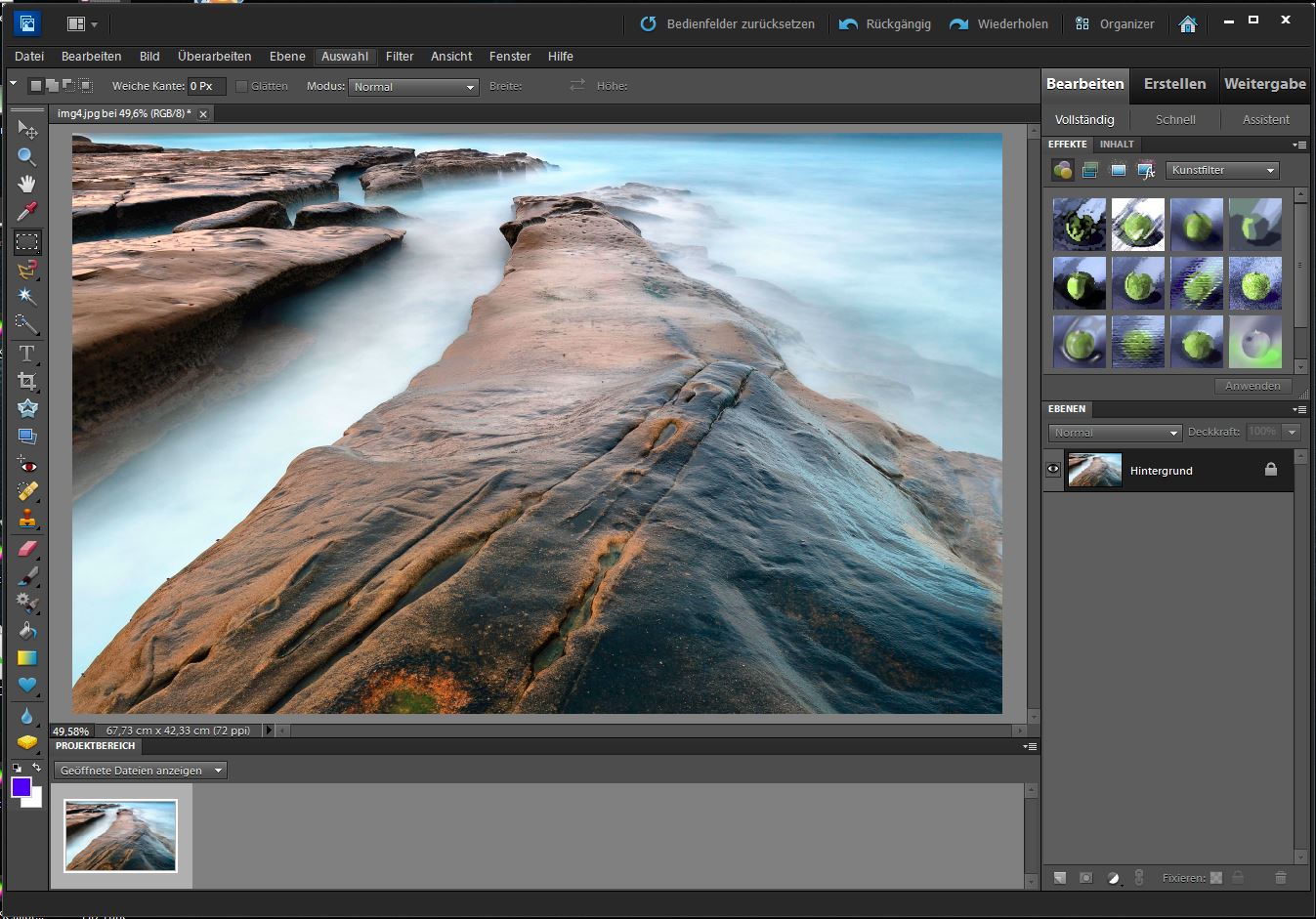
Task: Click Bedienfelder zurücksetzen button
Action: pyautogui.click(x=729, y=23)
